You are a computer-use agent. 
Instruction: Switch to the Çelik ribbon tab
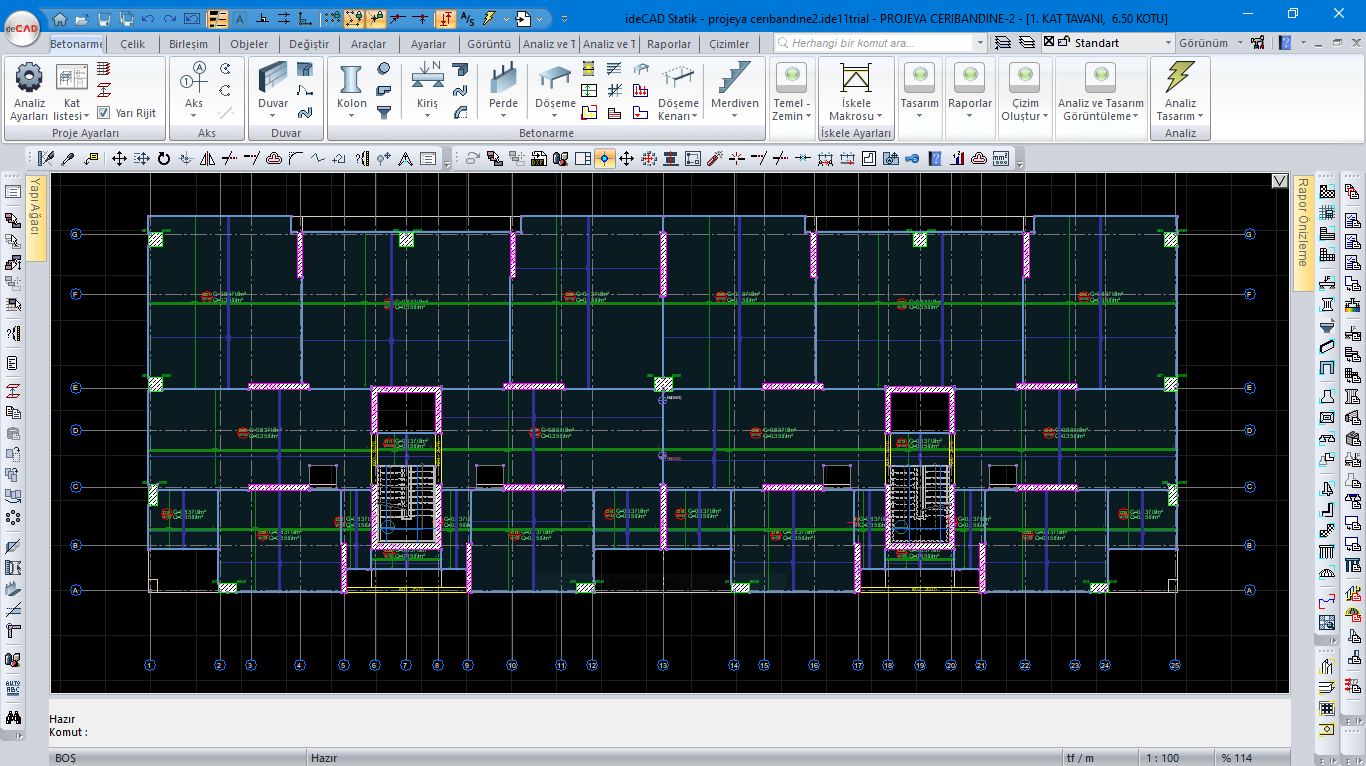coord(132,44)
